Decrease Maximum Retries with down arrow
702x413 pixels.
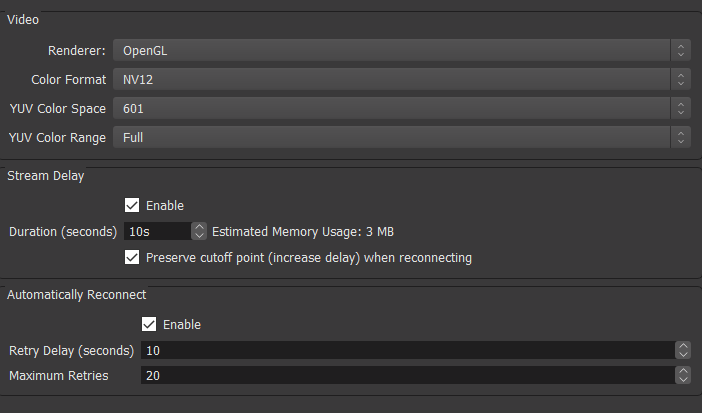(683, 380)
